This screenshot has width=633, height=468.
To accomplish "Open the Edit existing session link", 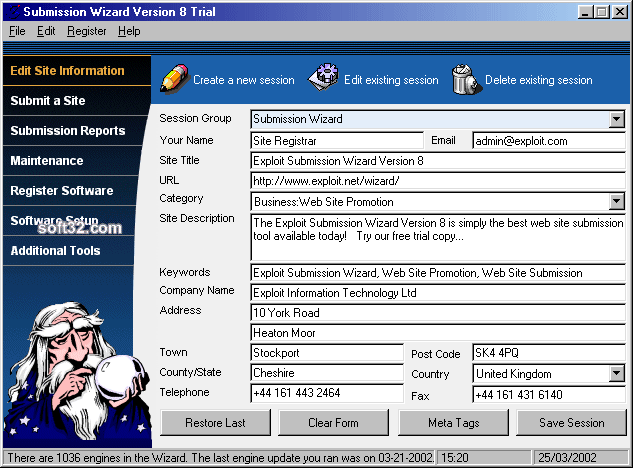I will tap(391, 80).
